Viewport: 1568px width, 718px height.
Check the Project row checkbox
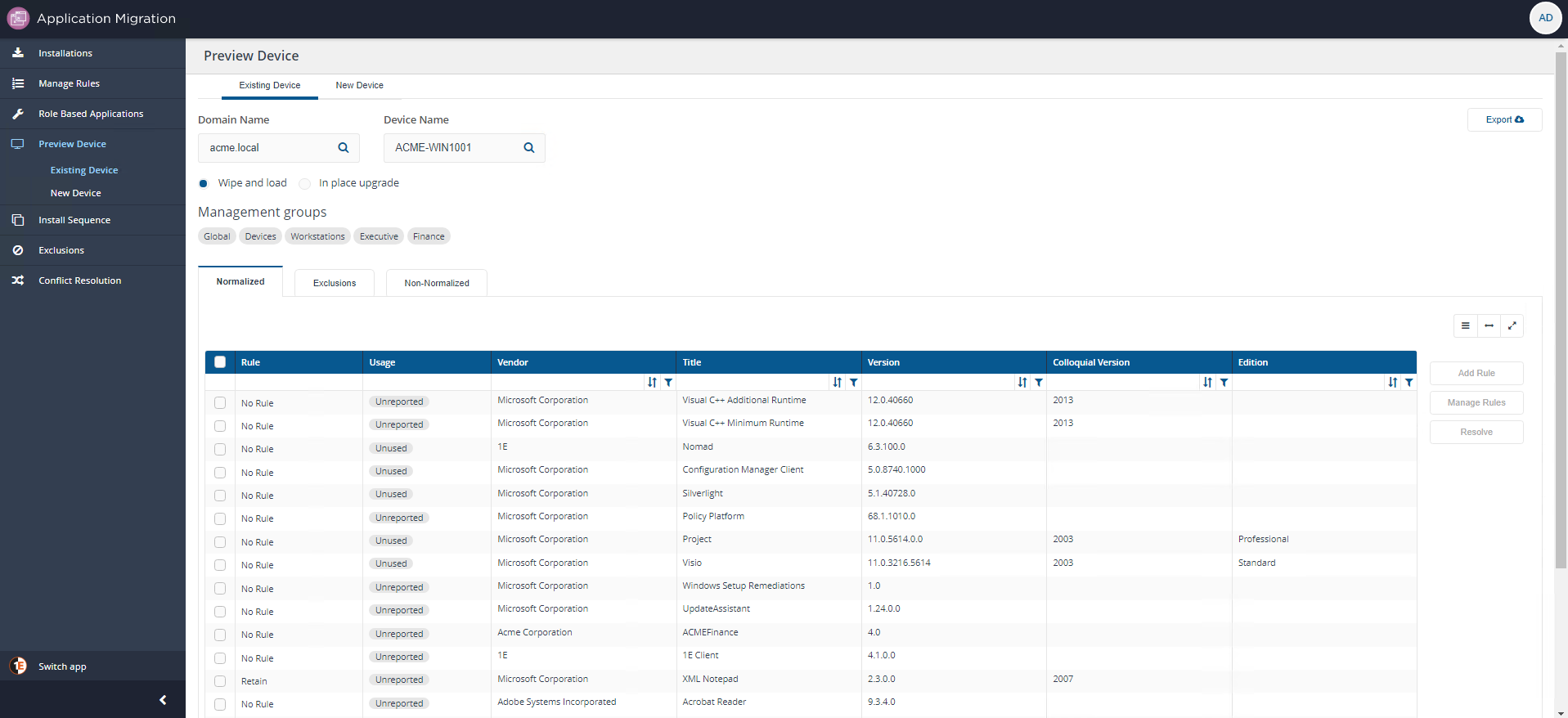coord(220,542)
